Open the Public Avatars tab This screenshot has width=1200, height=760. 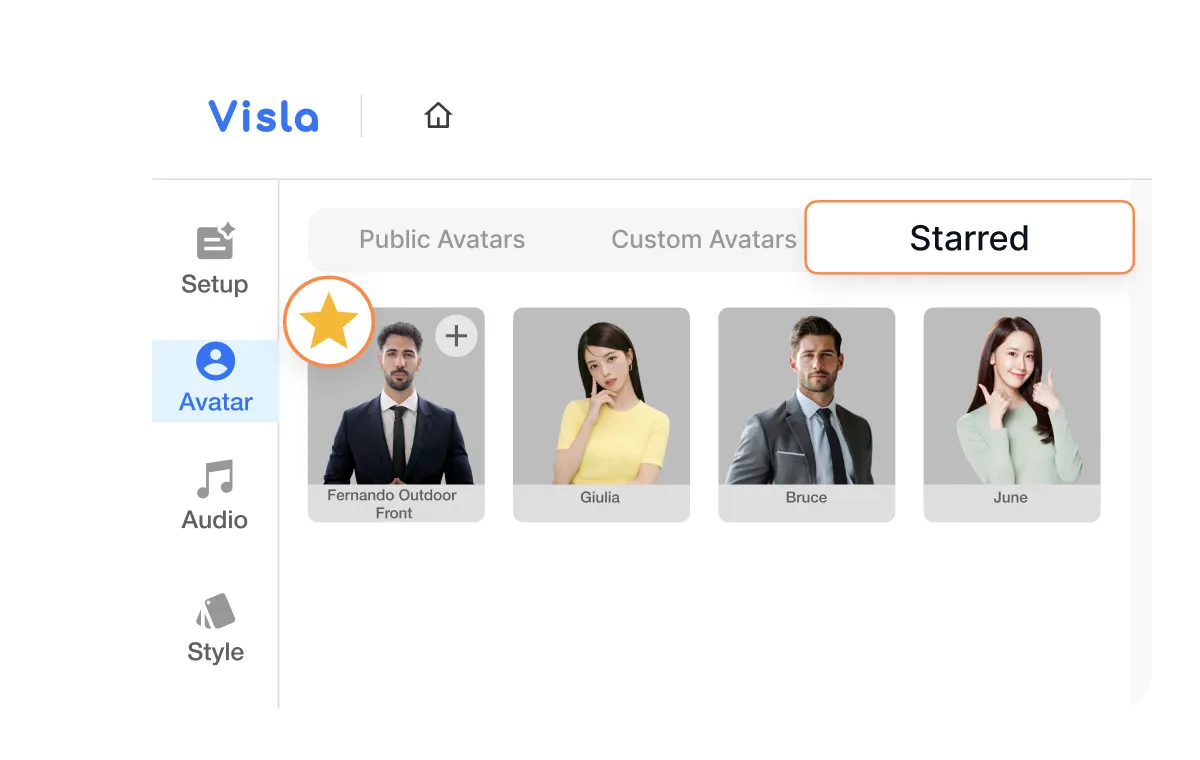442,239
